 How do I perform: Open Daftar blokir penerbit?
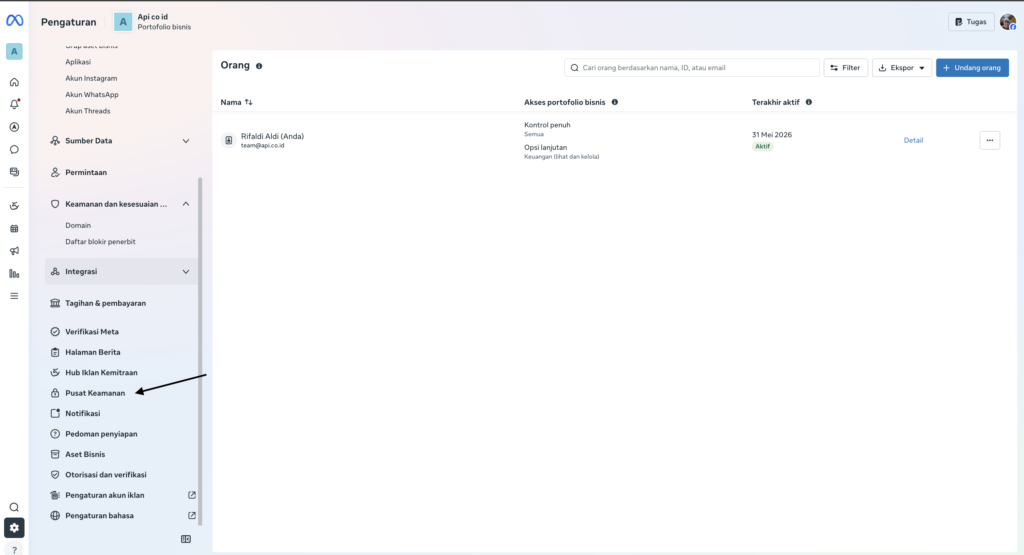point(101,242)
